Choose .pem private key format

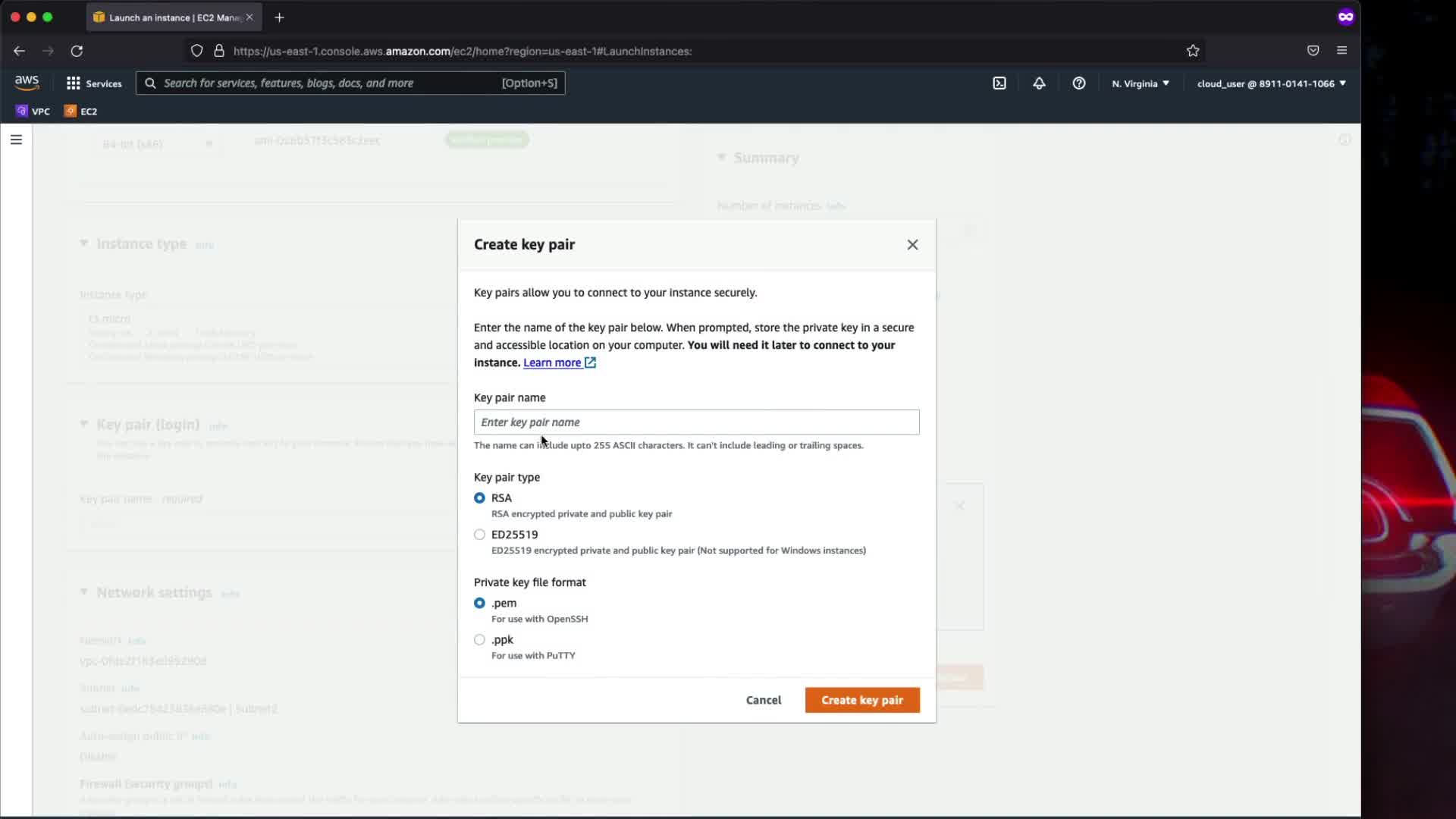pos(479,604)
